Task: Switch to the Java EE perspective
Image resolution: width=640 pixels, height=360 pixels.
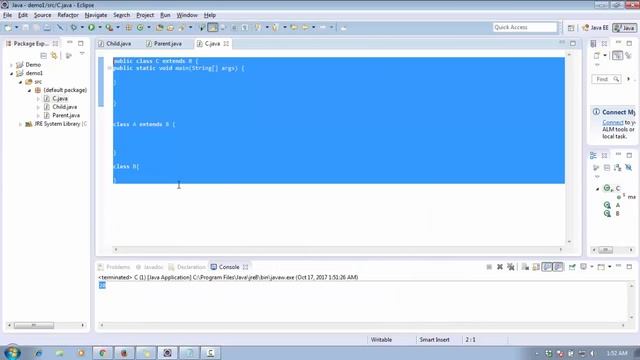Action: coord(596,28)
